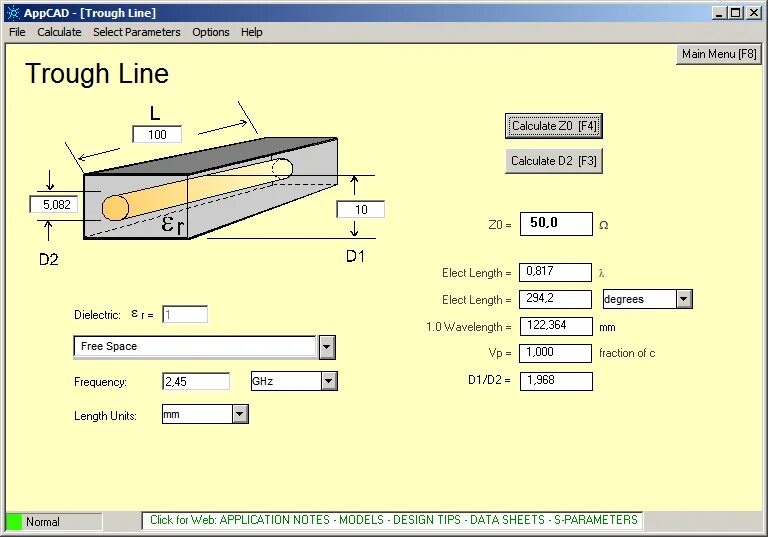
Task: Click the 'Length Units:' label
Action: 105,416
